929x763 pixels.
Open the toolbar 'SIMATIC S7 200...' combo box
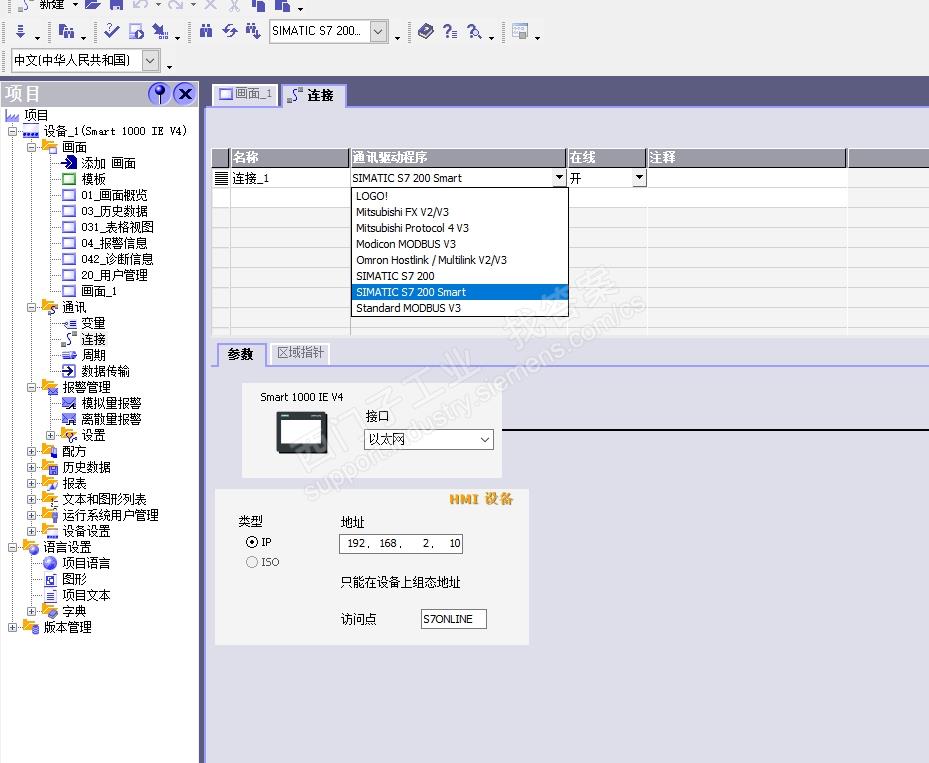point(379,31)
